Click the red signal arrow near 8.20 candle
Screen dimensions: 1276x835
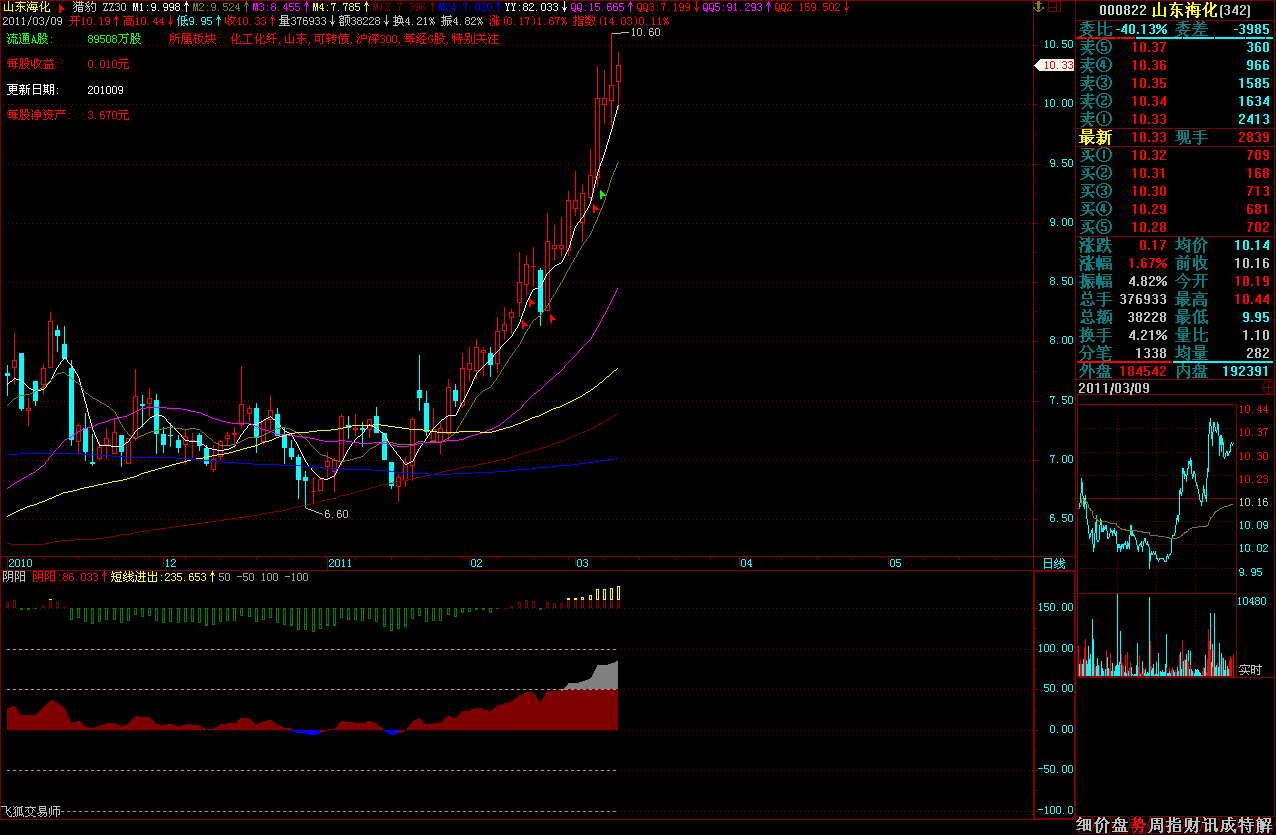point(552,318)
